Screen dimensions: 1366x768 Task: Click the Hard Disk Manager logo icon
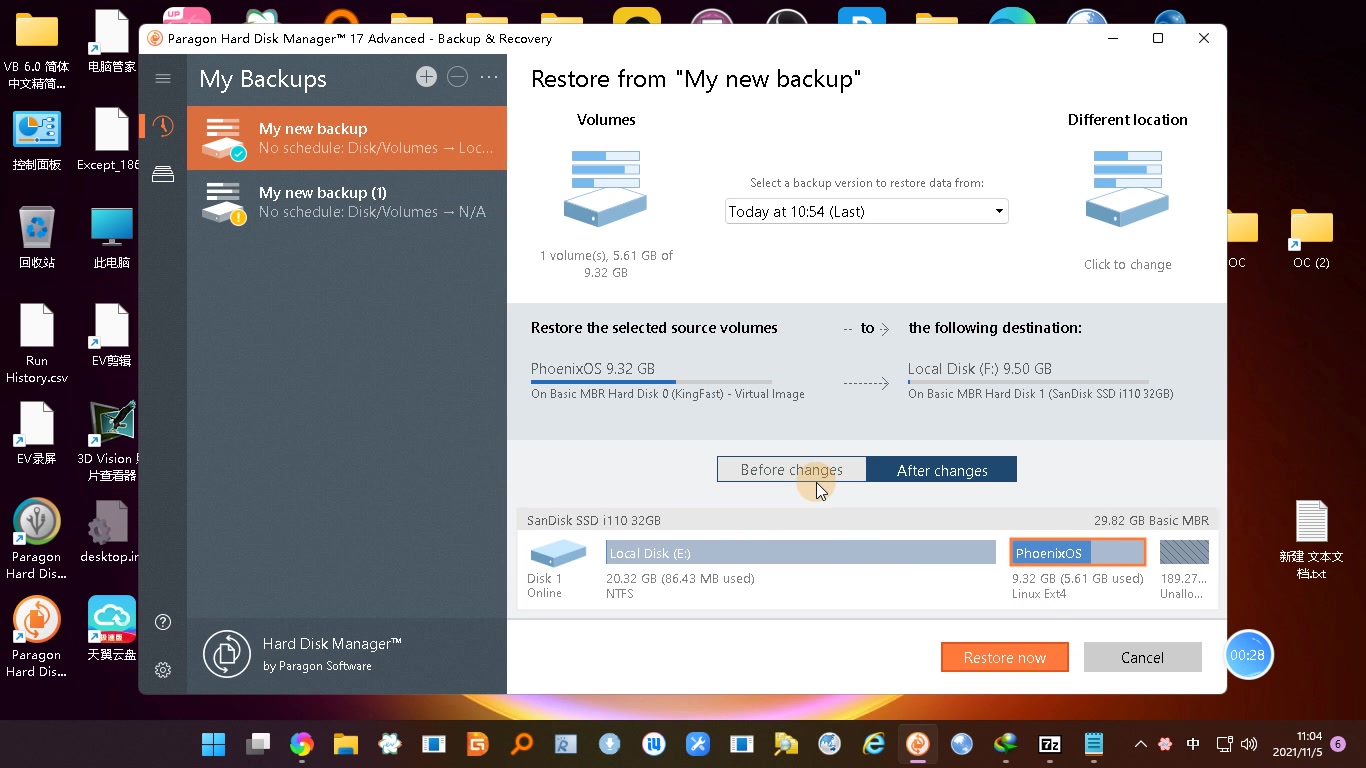pyautogui.click(x=227, y=654)
